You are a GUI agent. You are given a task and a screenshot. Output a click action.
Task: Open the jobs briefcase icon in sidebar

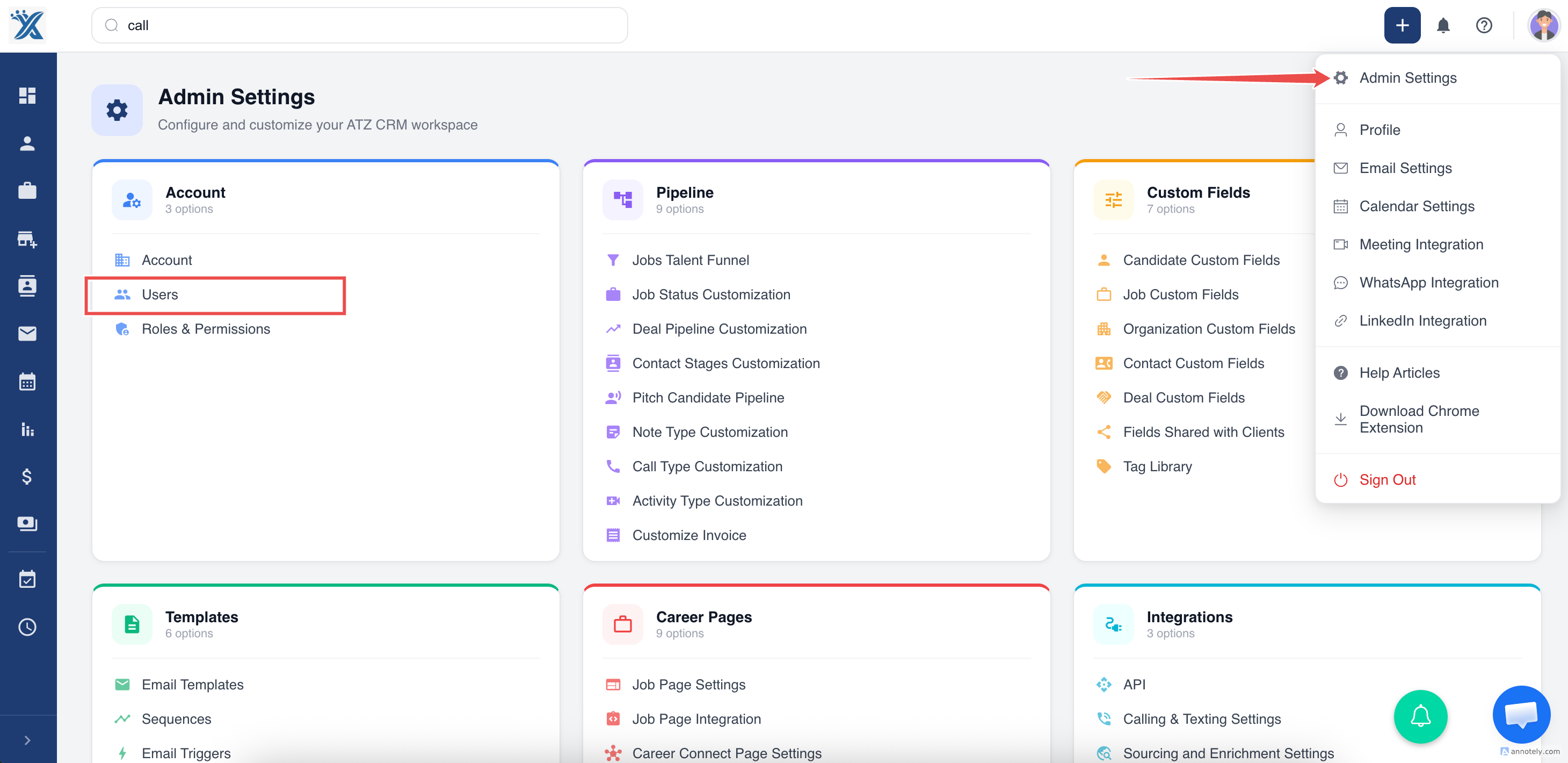[27, 191]
